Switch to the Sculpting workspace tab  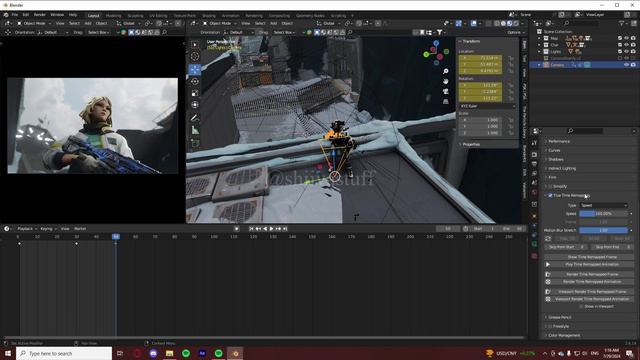(135, 16)
